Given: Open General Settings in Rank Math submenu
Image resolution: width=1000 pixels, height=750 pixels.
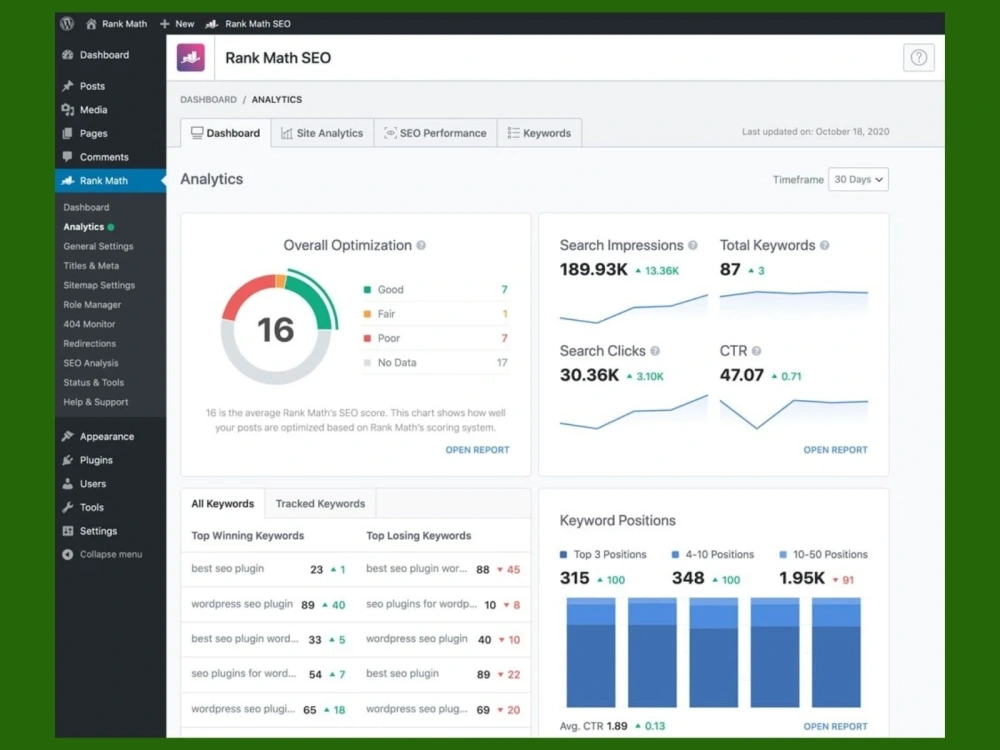Looking at the screenshot, I should click(x=98, y=246).
